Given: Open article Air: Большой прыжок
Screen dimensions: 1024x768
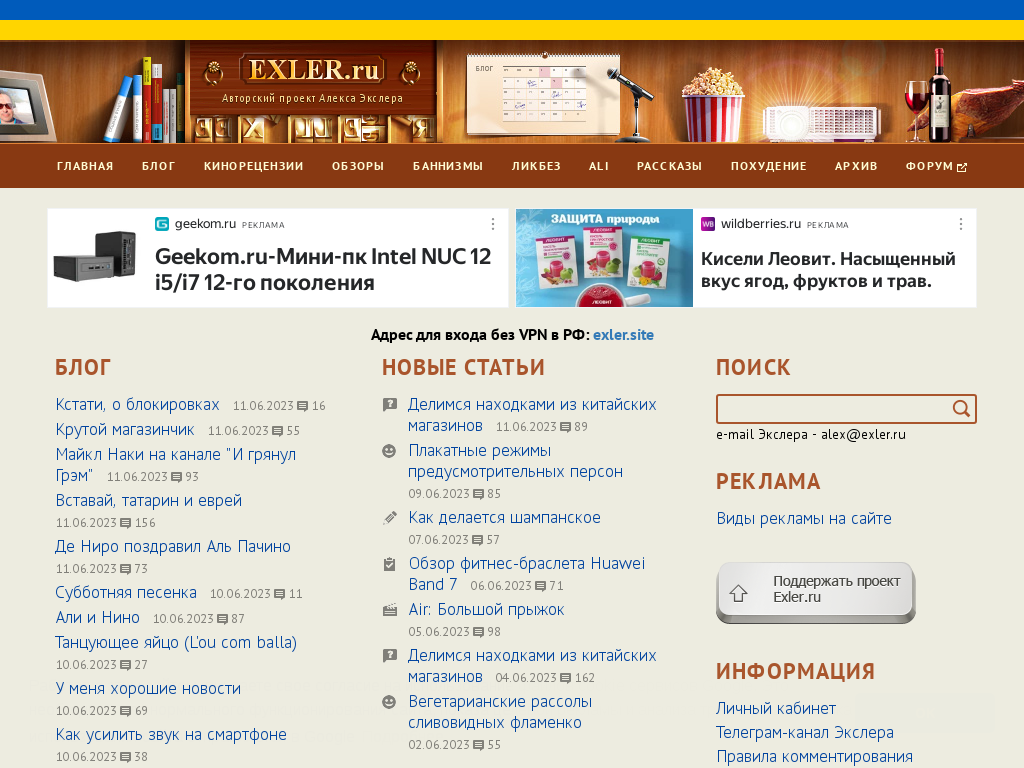Looking at the screenshot, I should (x=487, y=610).
